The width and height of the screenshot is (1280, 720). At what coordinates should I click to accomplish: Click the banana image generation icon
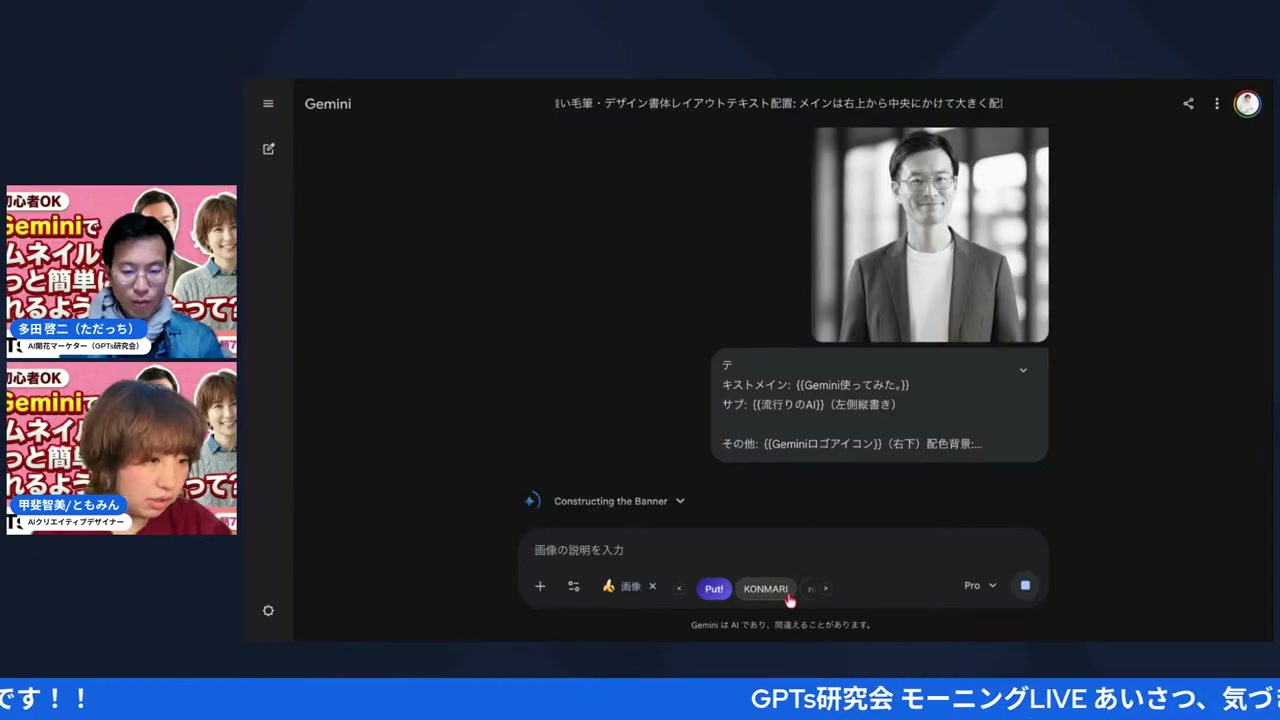point(608,586)
